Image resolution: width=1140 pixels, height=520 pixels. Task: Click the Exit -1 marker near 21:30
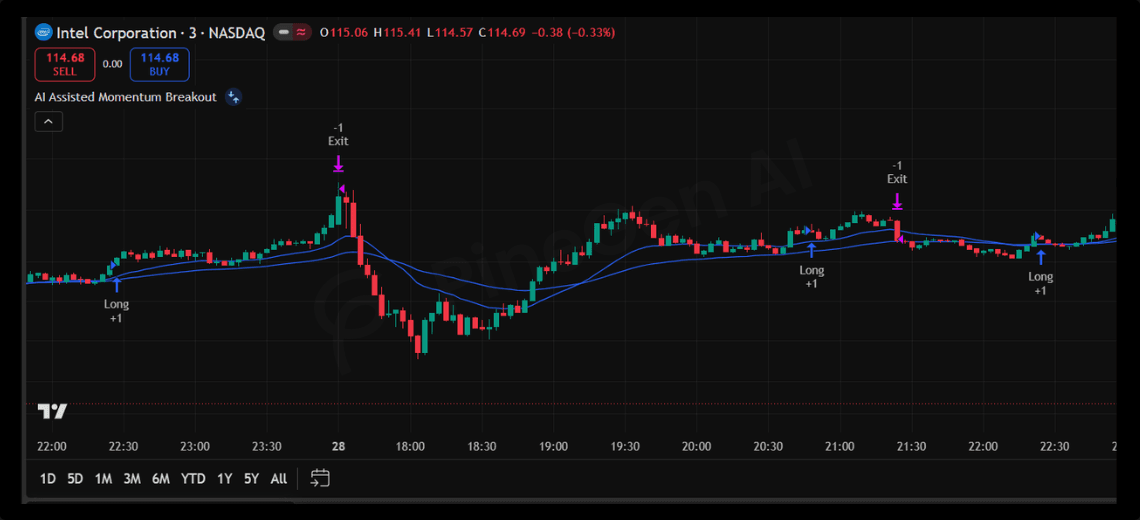coord(897,185)
